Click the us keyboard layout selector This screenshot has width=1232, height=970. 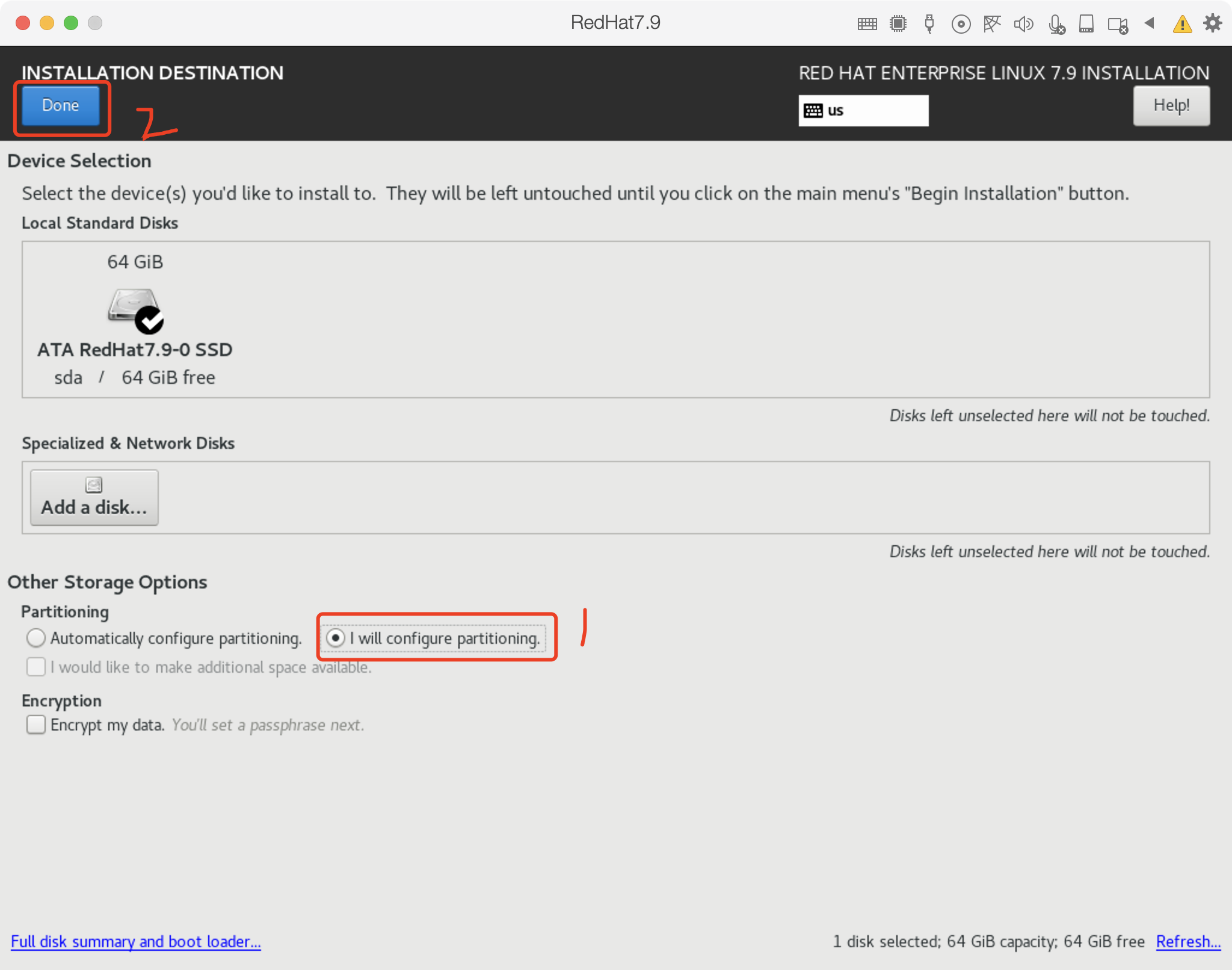pyautogui.click(x=863, y=111)
